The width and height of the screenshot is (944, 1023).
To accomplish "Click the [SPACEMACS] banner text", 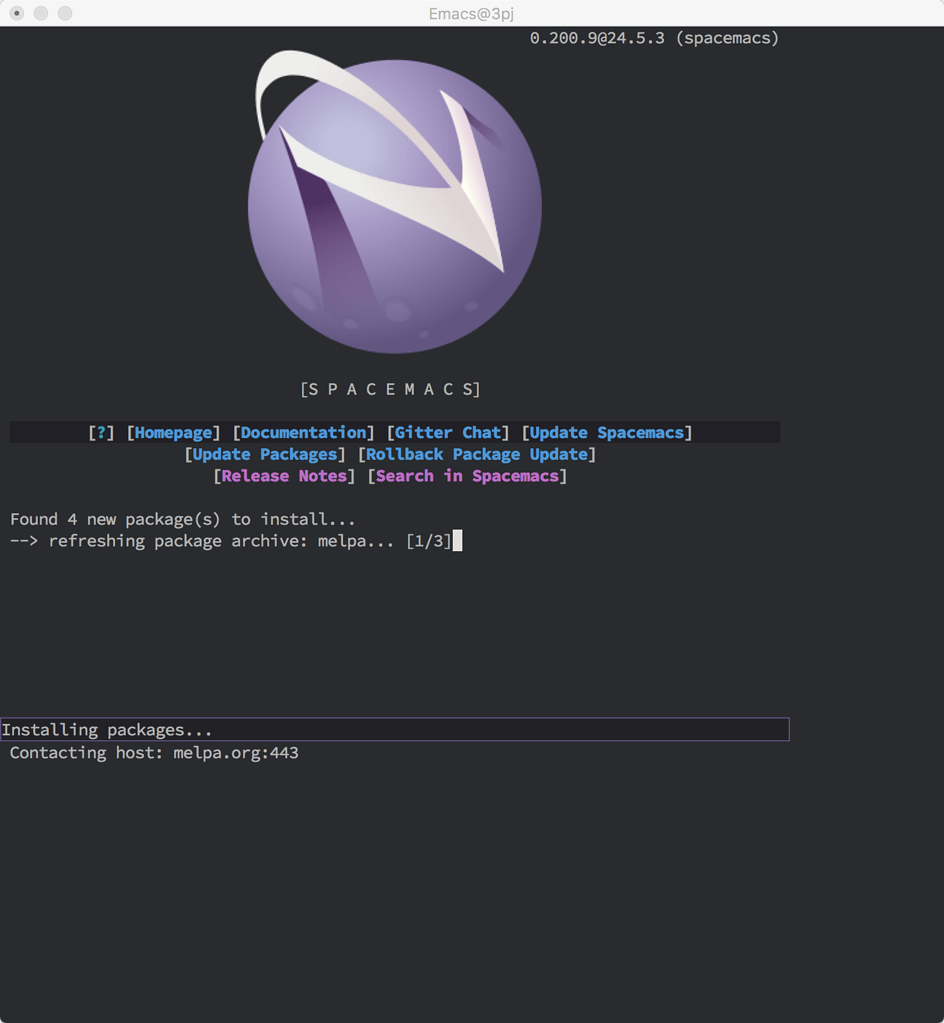I will [x=393, y=389].
